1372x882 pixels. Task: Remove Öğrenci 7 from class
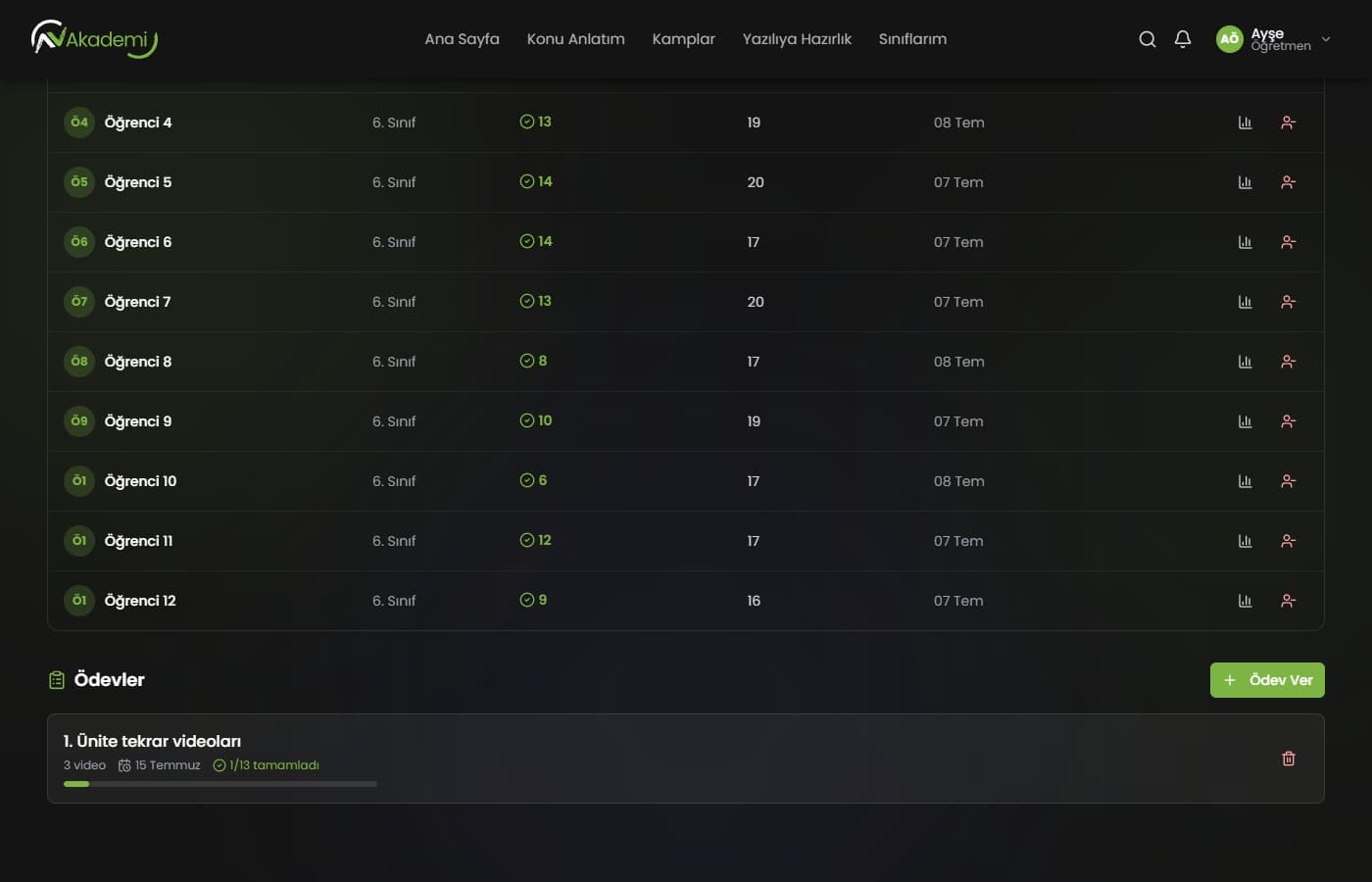pyautogui.click(x=1288, y=302)
